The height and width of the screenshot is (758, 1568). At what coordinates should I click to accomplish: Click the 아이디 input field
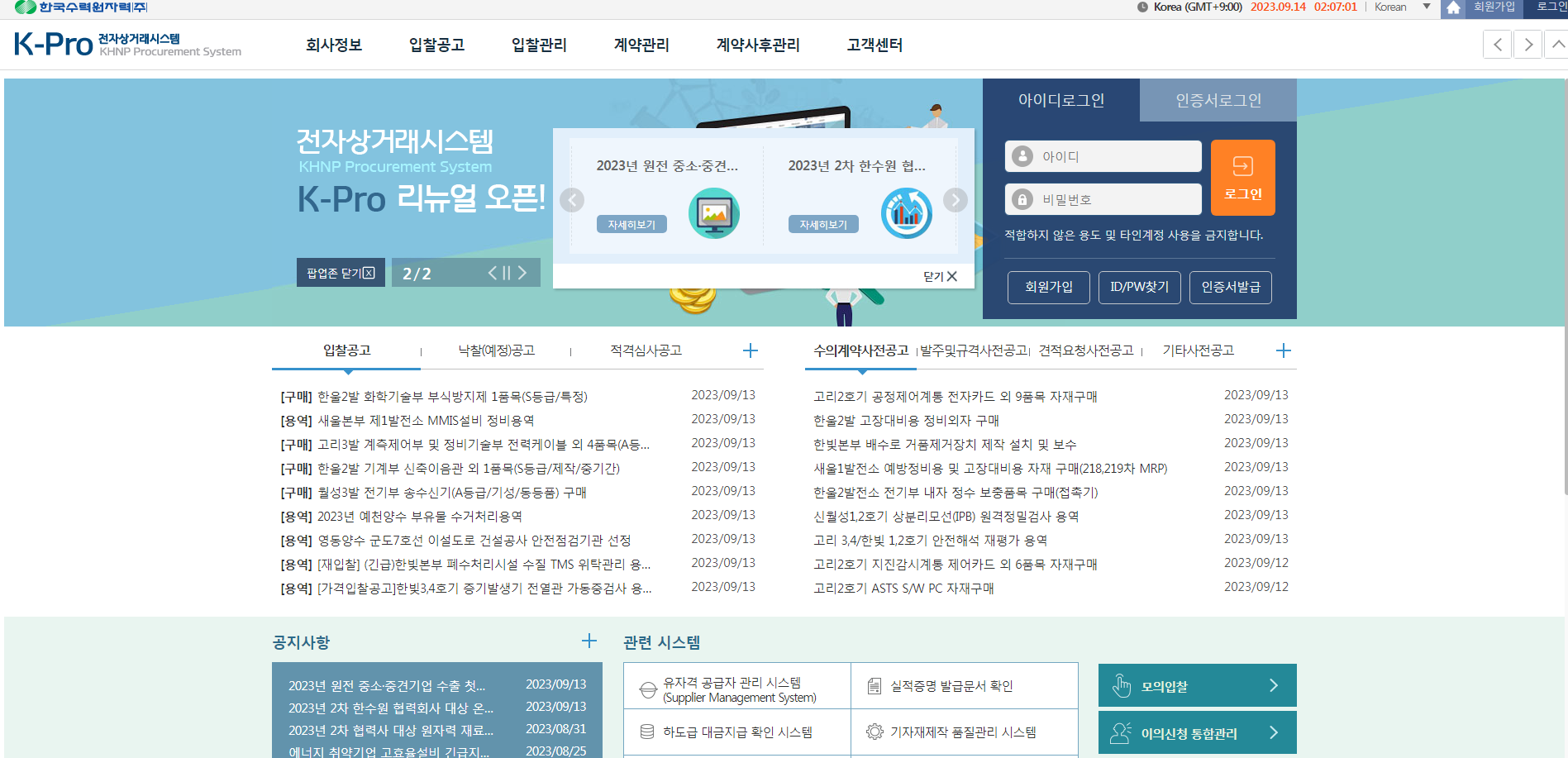pyautogui.click(x=1103, y=156)
